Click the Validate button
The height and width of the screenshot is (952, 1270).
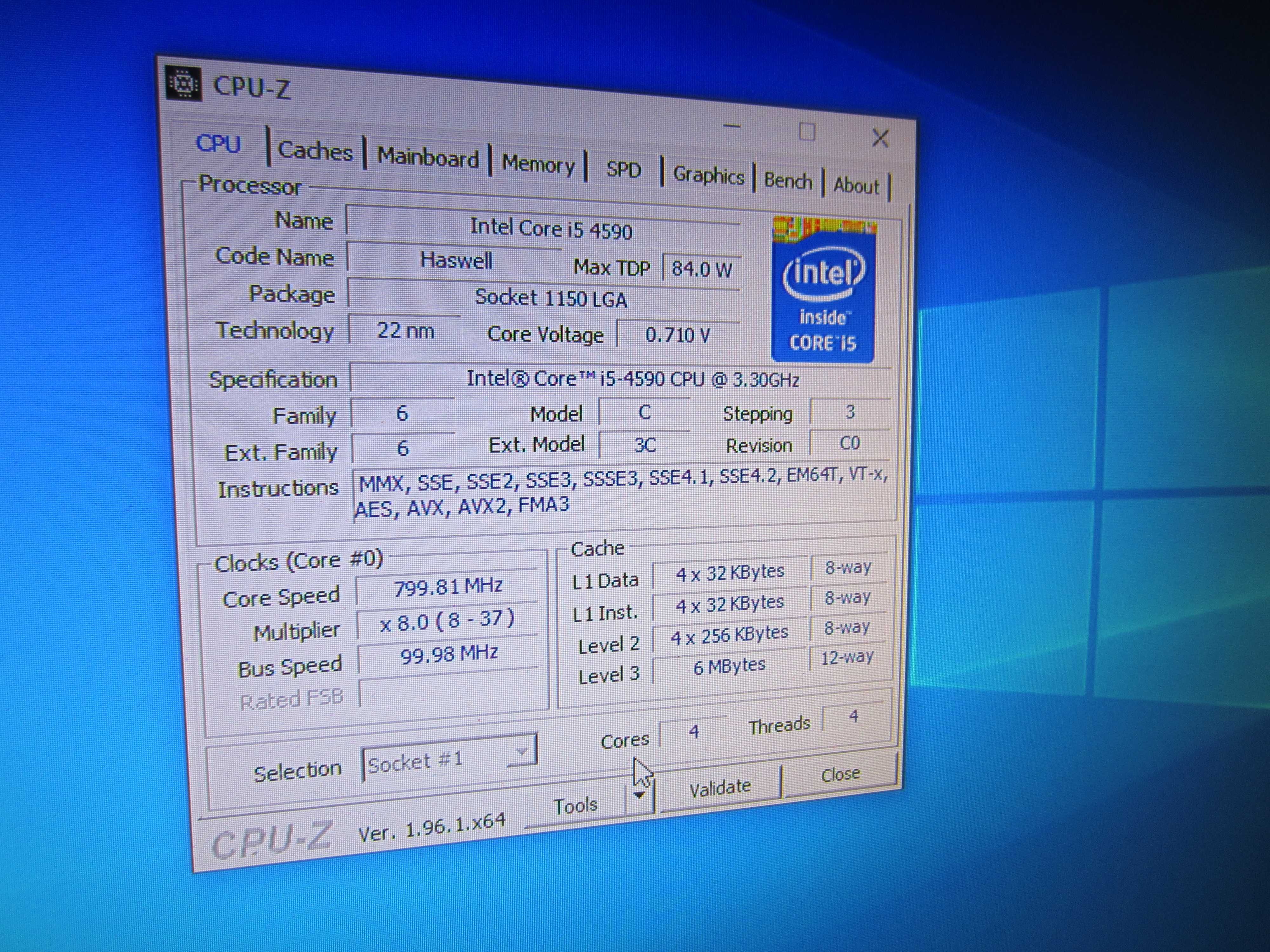pyautogui.click(x=720, y=787)
